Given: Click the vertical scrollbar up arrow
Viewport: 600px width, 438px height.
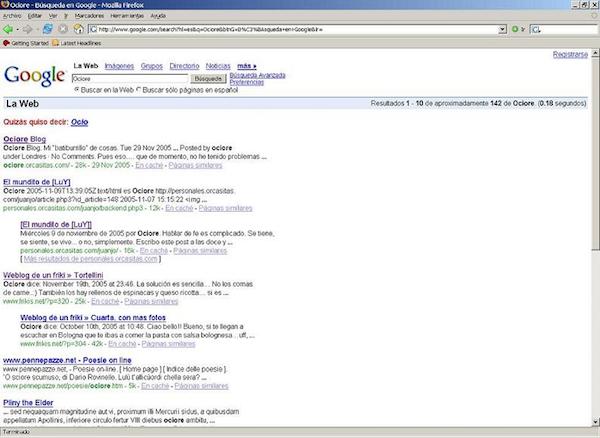Looking at the screenshot, I should (595, 54).
